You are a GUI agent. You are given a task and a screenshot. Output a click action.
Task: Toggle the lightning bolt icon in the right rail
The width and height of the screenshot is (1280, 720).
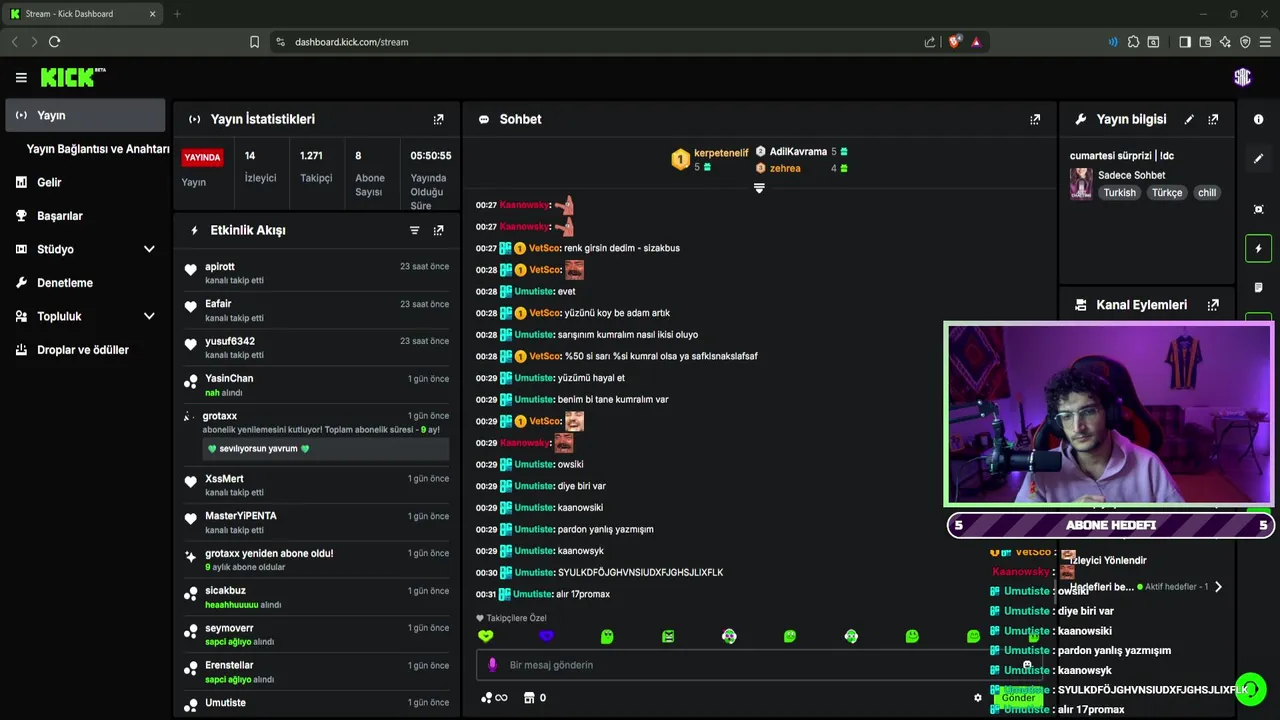1258,248
